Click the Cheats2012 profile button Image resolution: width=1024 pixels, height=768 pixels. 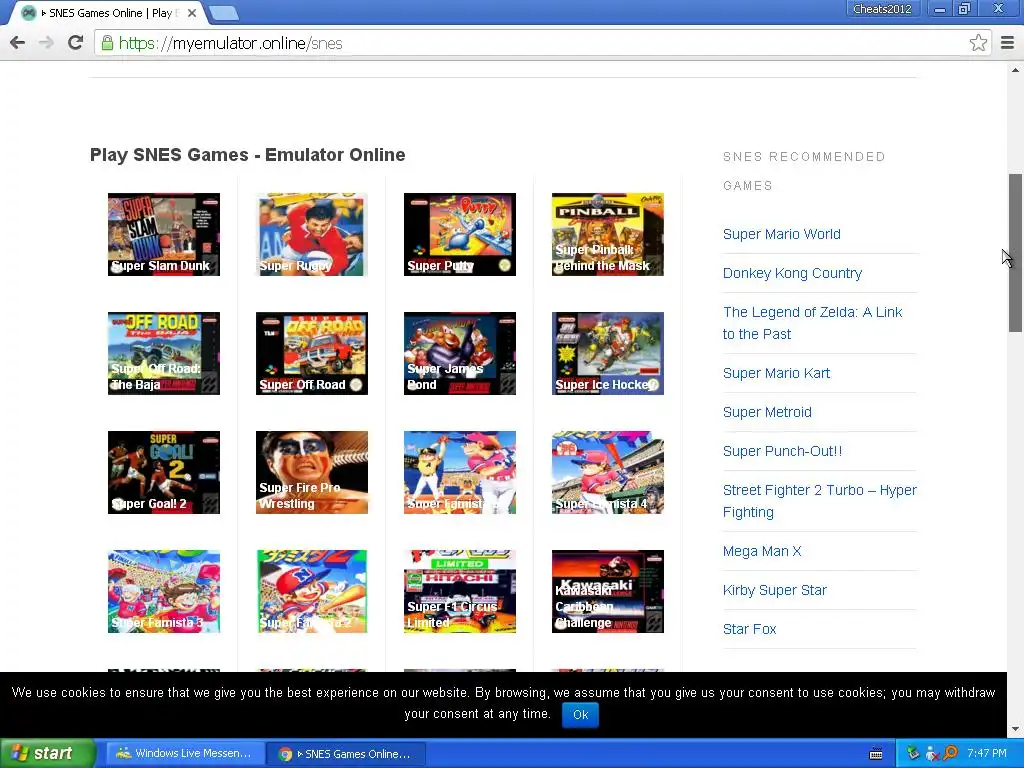click(x=882, y=9)
